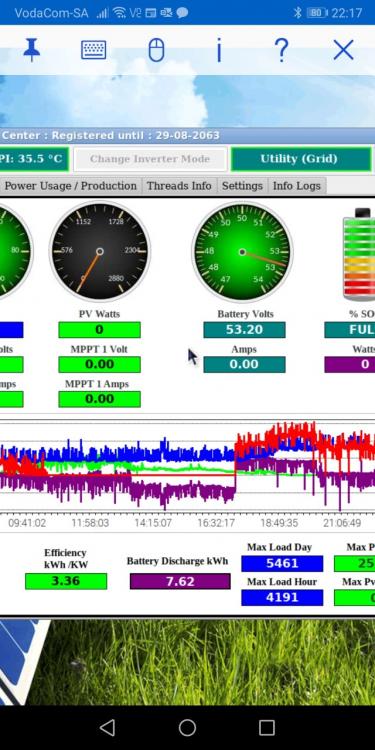Open the help question mark icon
This screenshot has width=375, height=750.
click(x=281, y=50)
